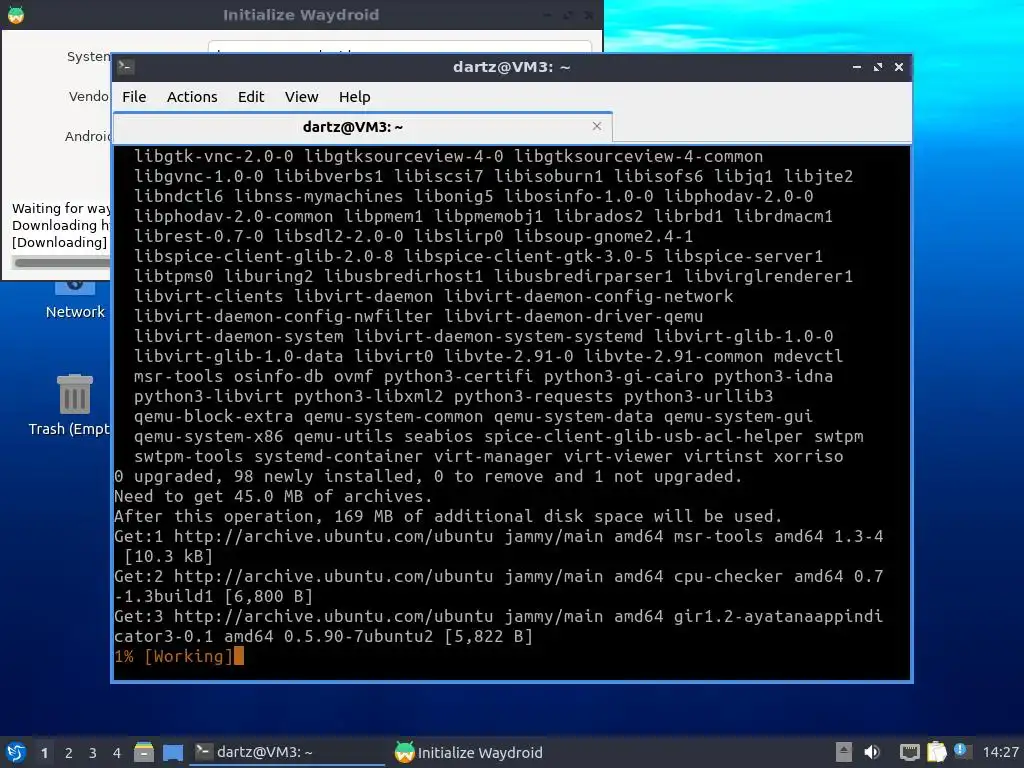Open the File menu in terminal

(134, 97)
